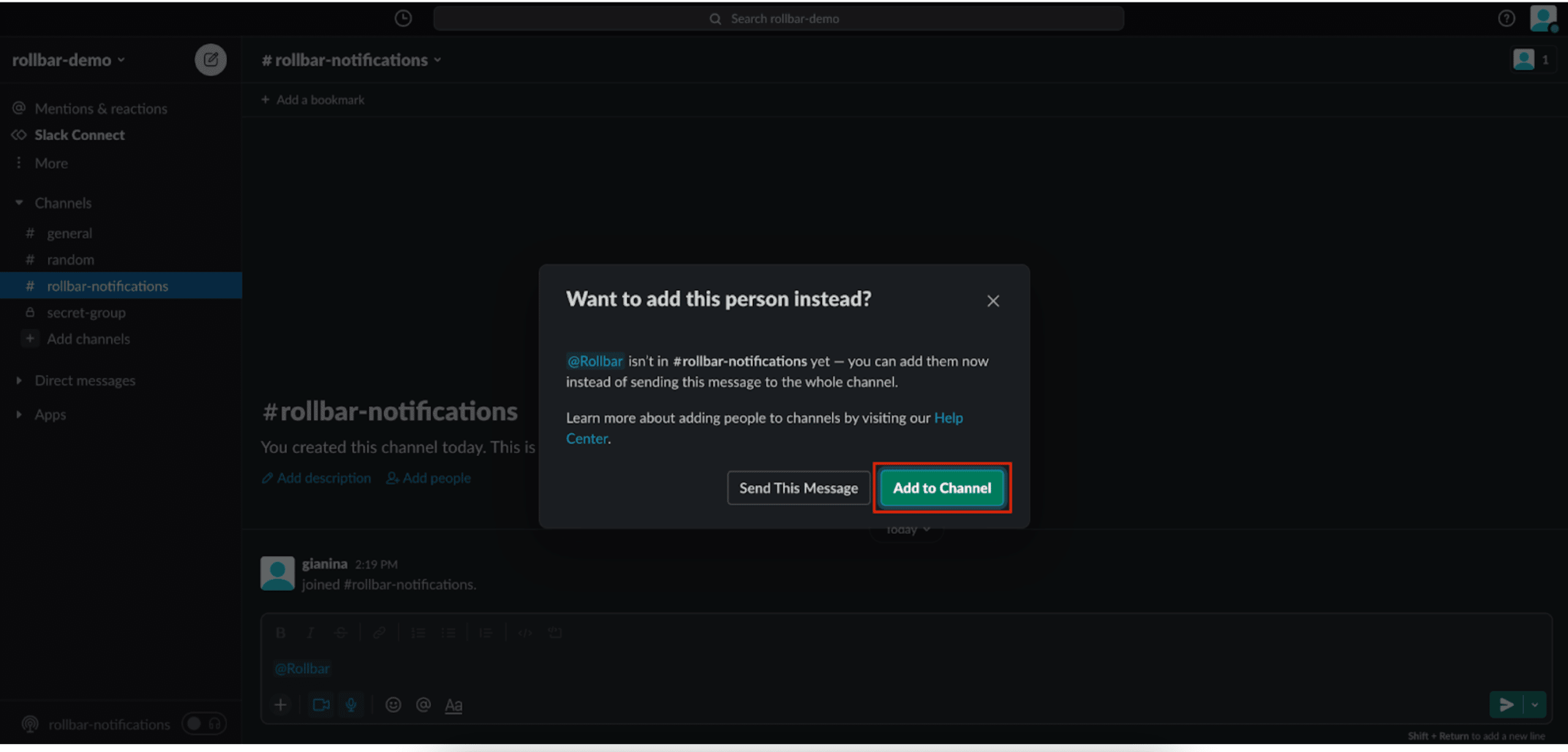1568x752 pixels.
Task: Click the Add to Channel button
Action: tap(942, 488)
